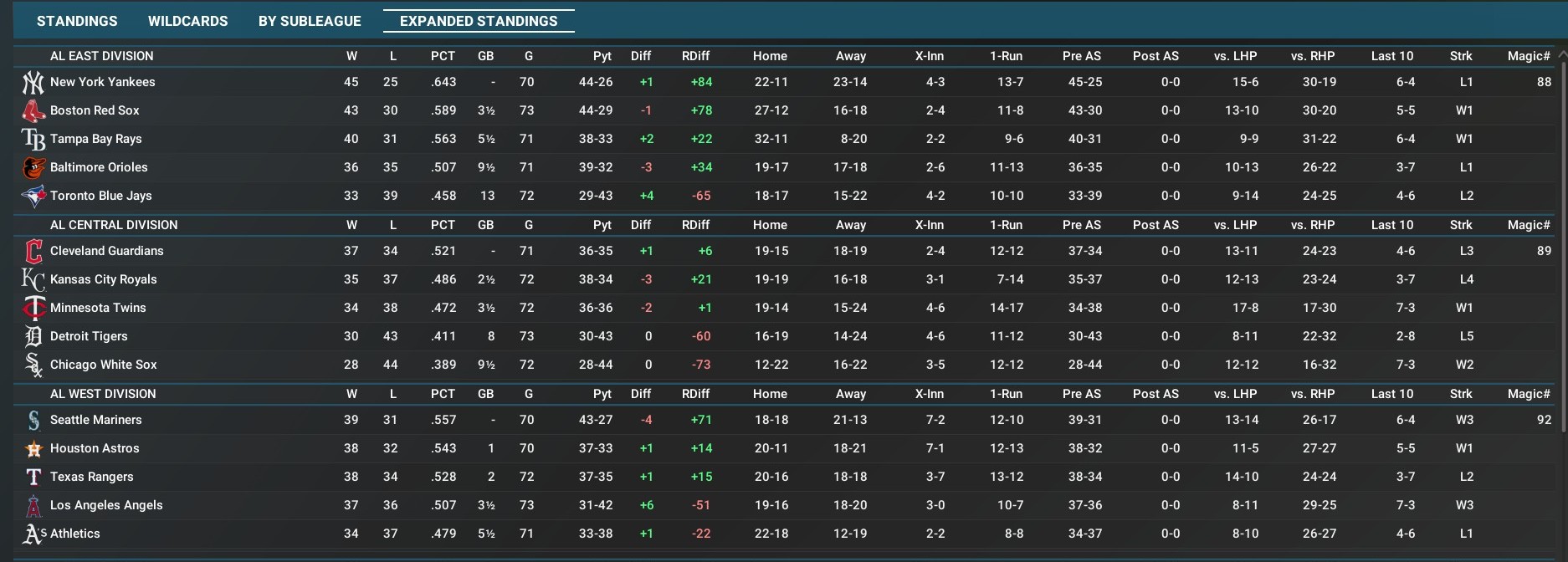The width and height of the screenshot is (1568, 562).
Task: Select the Expanded Standings tab
Action: pyautogui.click(x=479, y=21)
